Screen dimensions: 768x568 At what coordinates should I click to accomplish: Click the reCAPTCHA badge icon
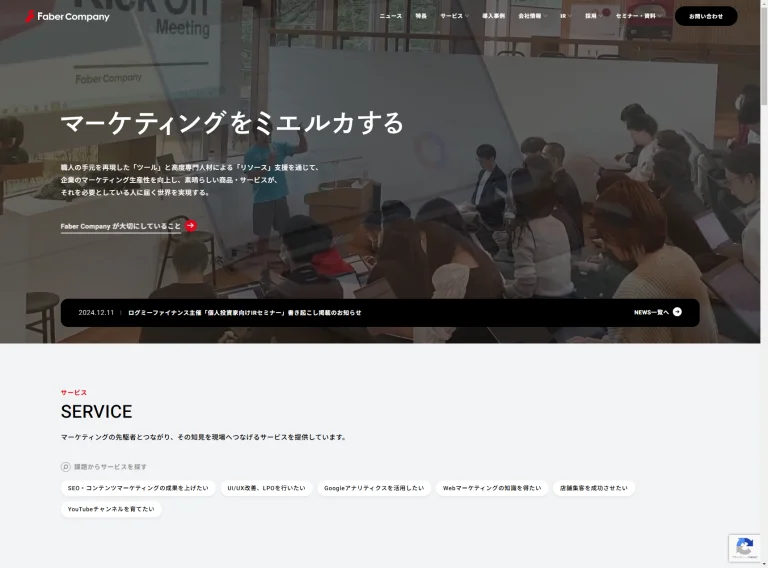click(x=744, y=547)
